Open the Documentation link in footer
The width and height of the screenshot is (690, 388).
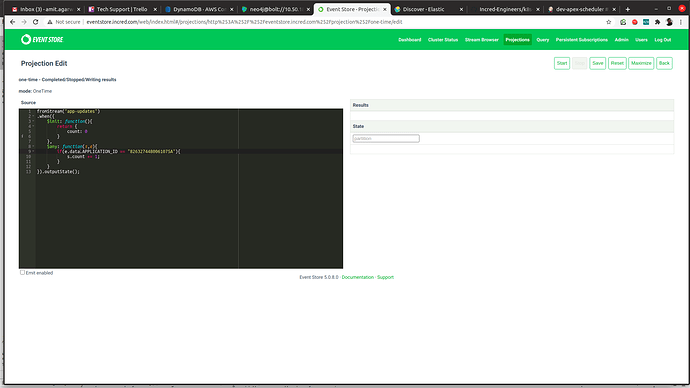(357, 277)
